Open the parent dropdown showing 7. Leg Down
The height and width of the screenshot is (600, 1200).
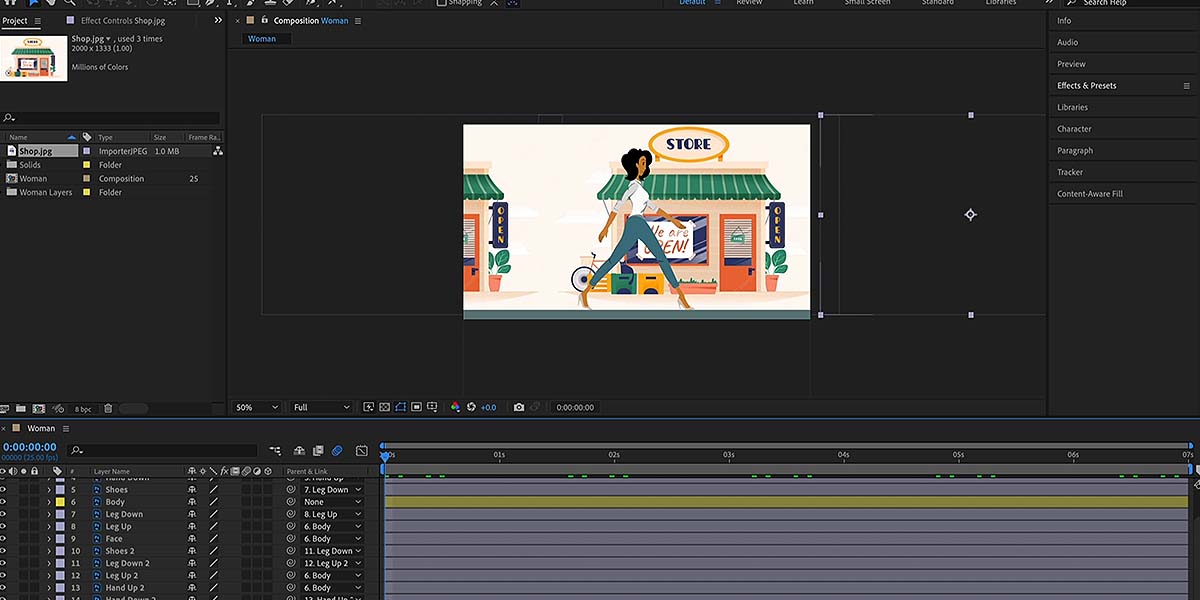pos(332,490)
